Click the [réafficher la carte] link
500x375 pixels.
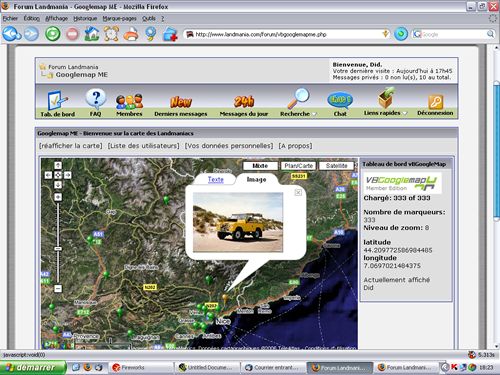71,146
